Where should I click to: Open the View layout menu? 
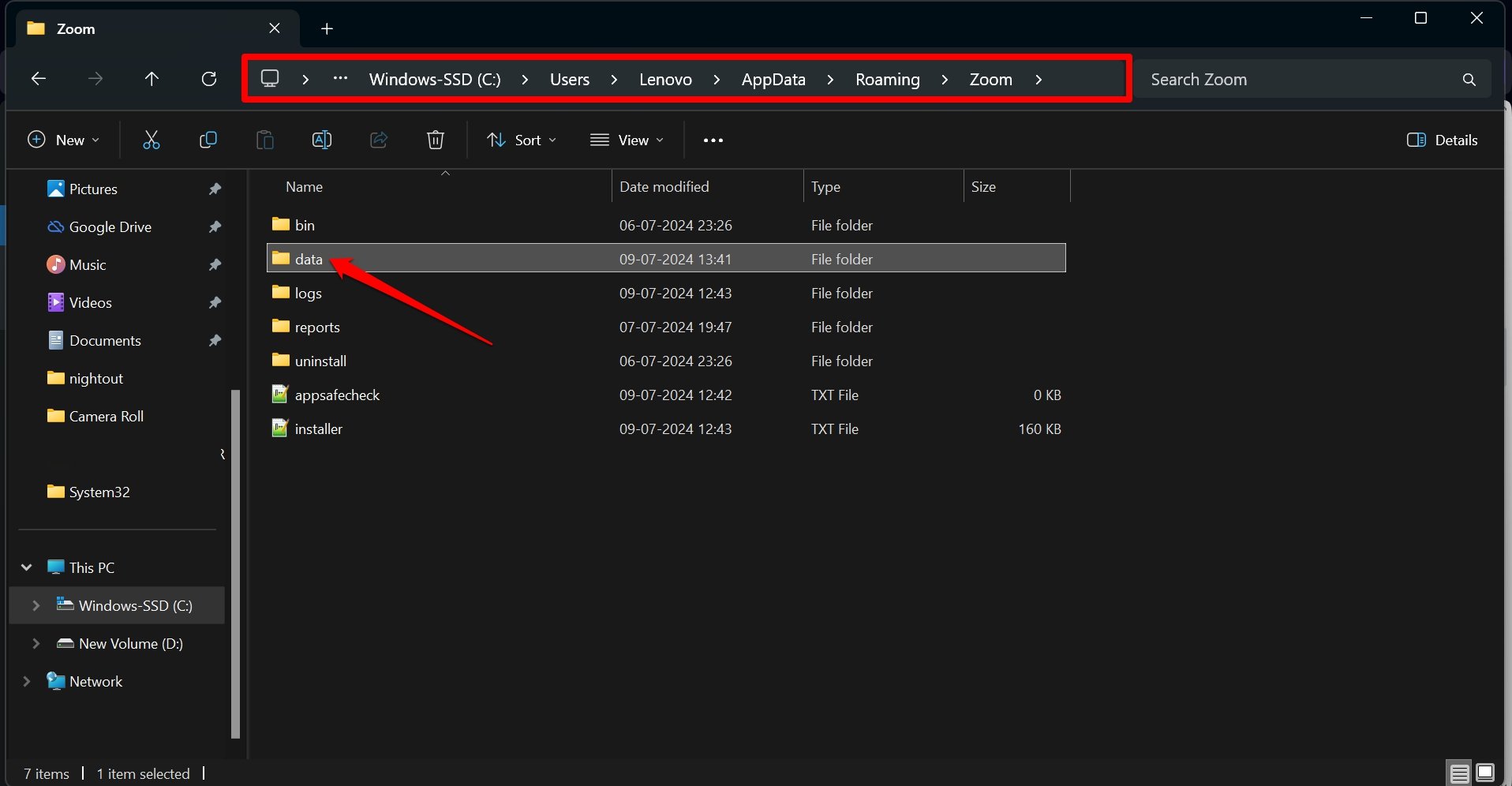(x=627, y=140)
